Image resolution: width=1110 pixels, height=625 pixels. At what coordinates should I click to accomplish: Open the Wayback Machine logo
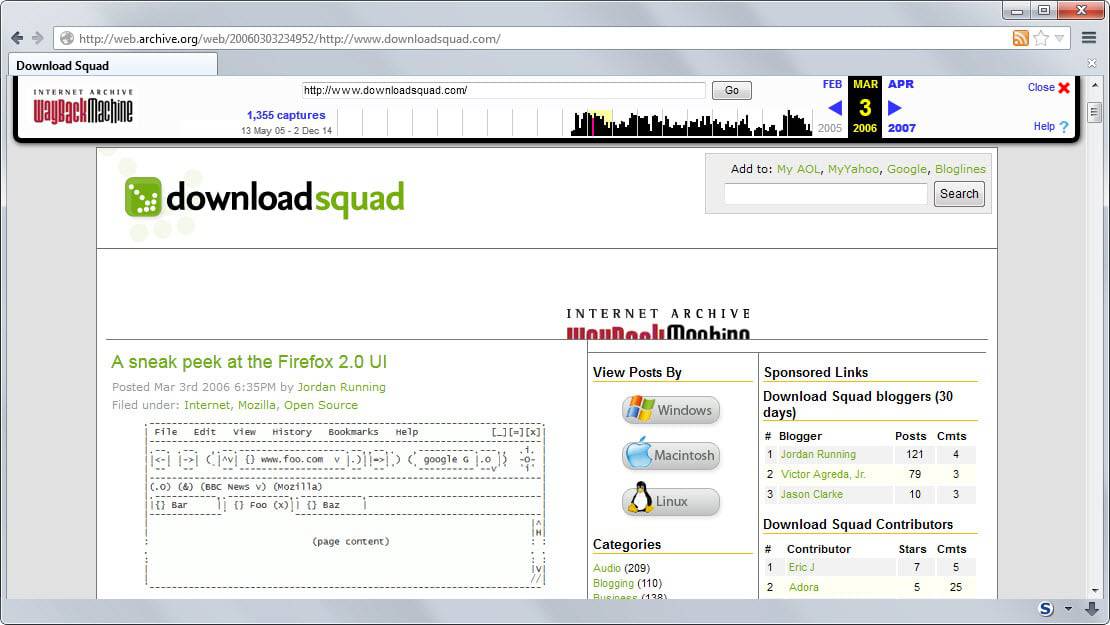pos(83,106)
